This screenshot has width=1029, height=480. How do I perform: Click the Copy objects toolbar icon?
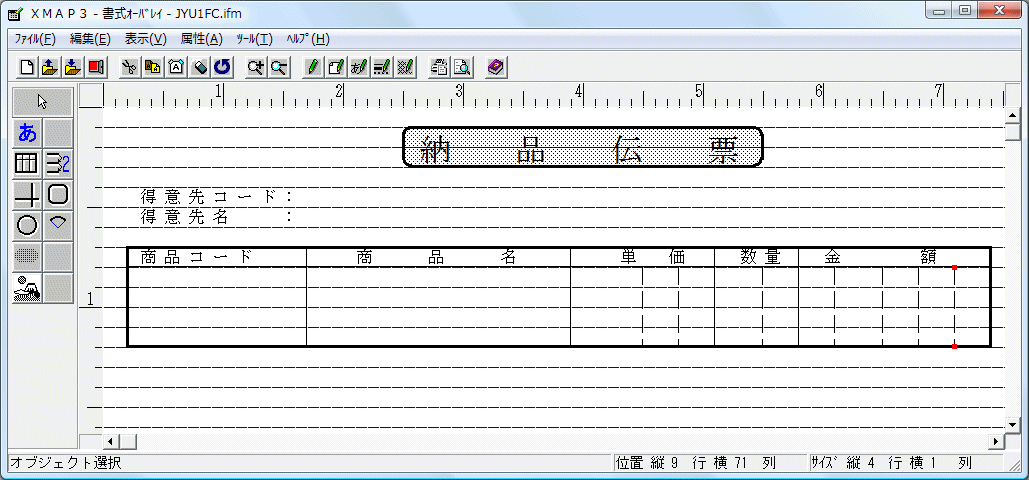tap(153, 66)
